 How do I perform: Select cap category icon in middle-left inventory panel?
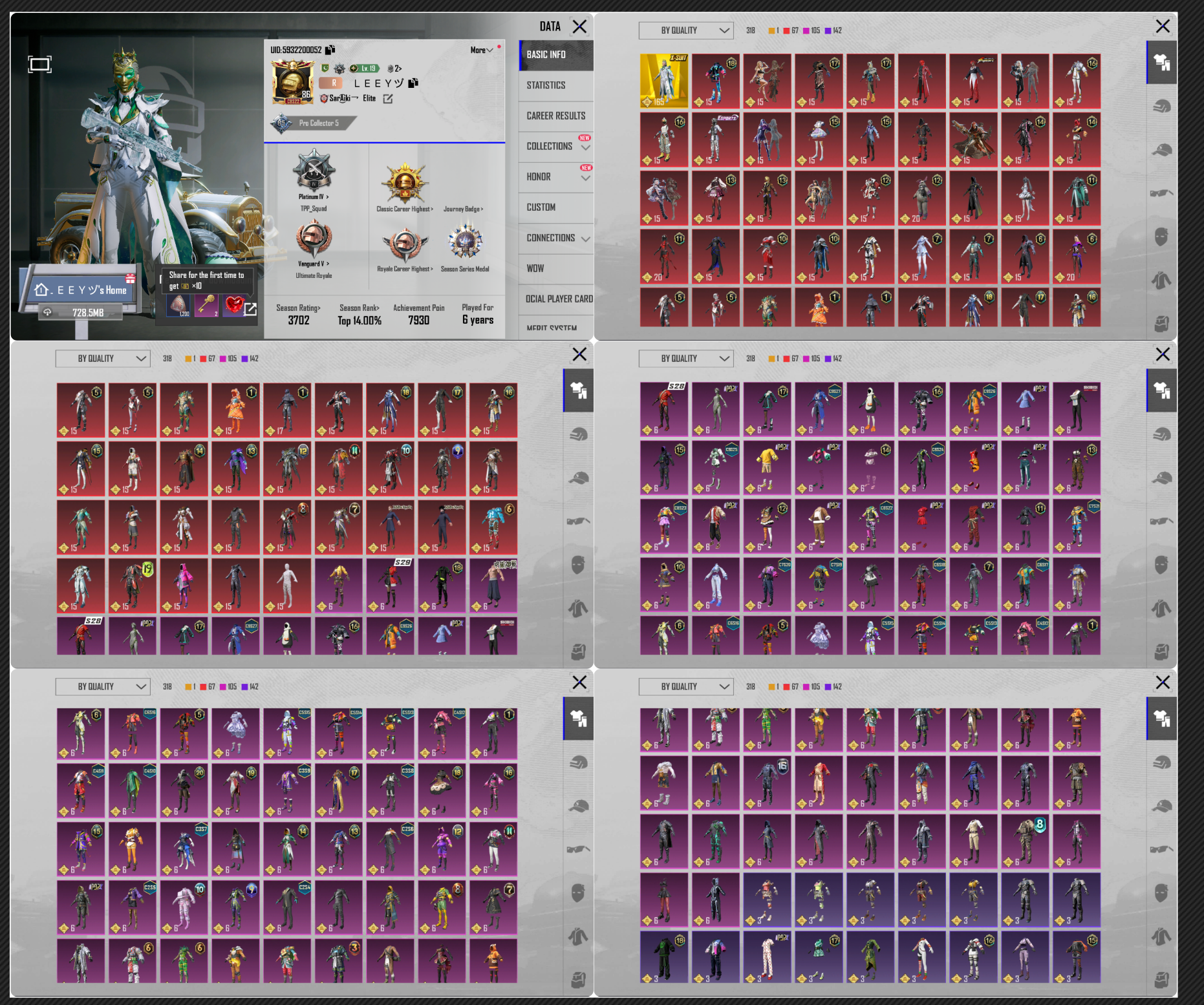579,478
